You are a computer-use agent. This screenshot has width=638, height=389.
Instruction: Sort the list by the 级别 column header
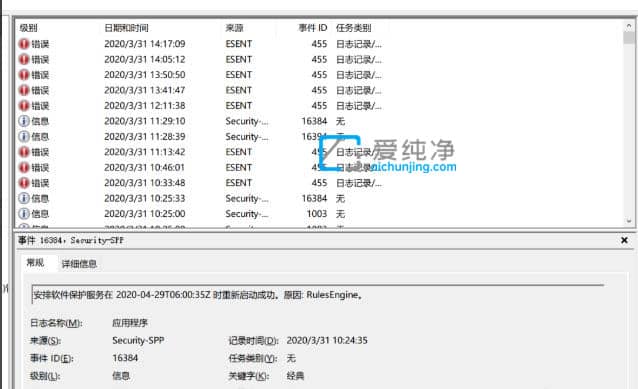click(28, 28)
